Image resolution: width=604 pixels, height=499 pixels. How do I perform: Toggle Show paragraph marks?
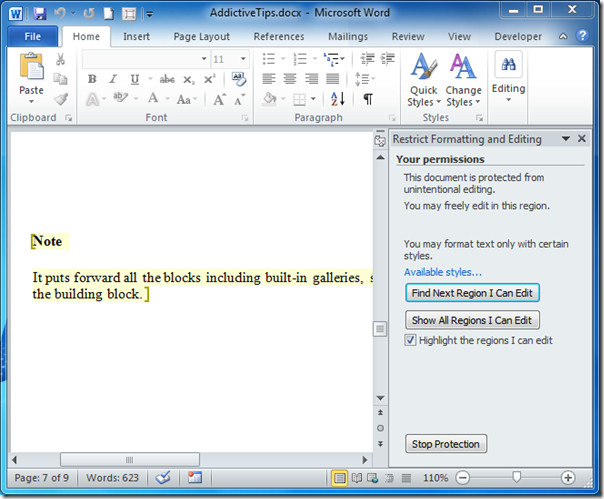368,99
